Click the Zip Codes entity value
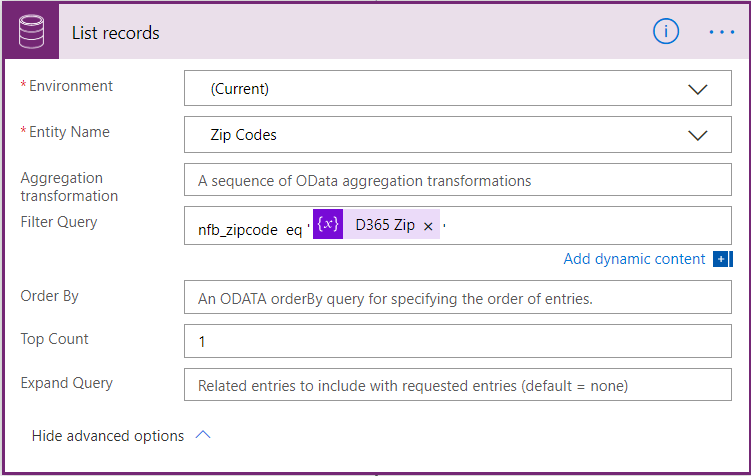The width and height of the screenshot is (751, 476). point(244,135)
